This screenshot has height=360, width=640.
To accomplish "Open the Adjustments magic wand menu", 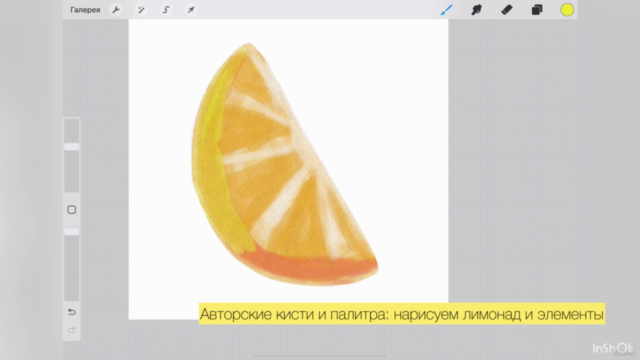I will (x=141, y=10).
